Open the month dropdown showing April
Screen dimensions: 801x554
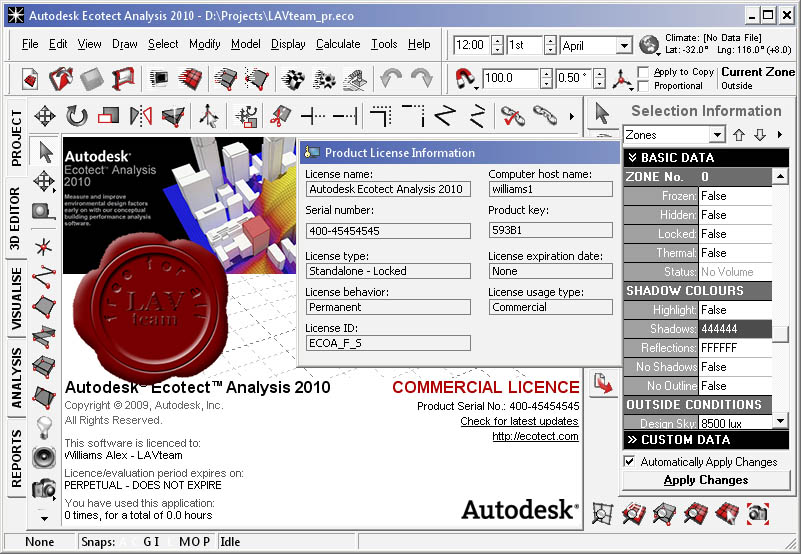click(x=623, y=45)
